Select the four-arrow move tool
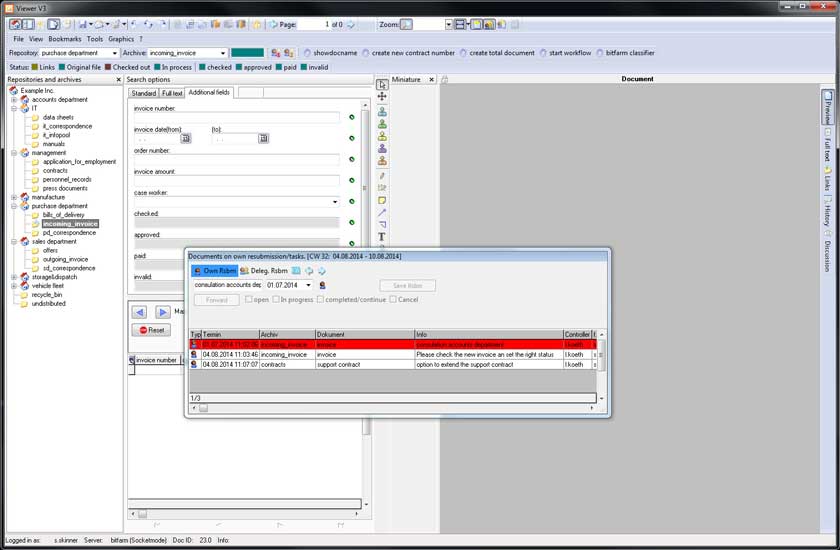The height and width of the screenshot is (550, 840). coord(382,96)
